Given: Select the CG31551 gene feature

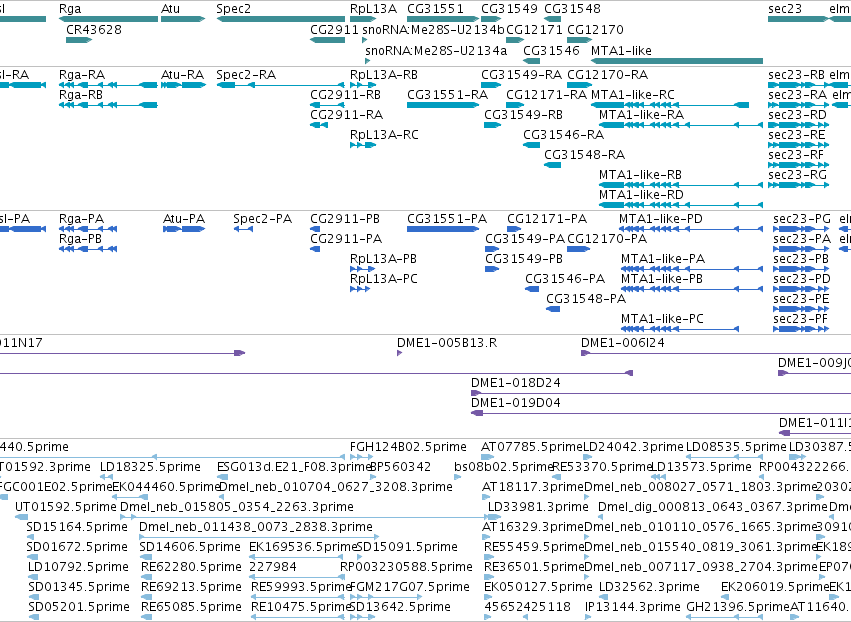Looking at the screenshot, I should 442,19.
